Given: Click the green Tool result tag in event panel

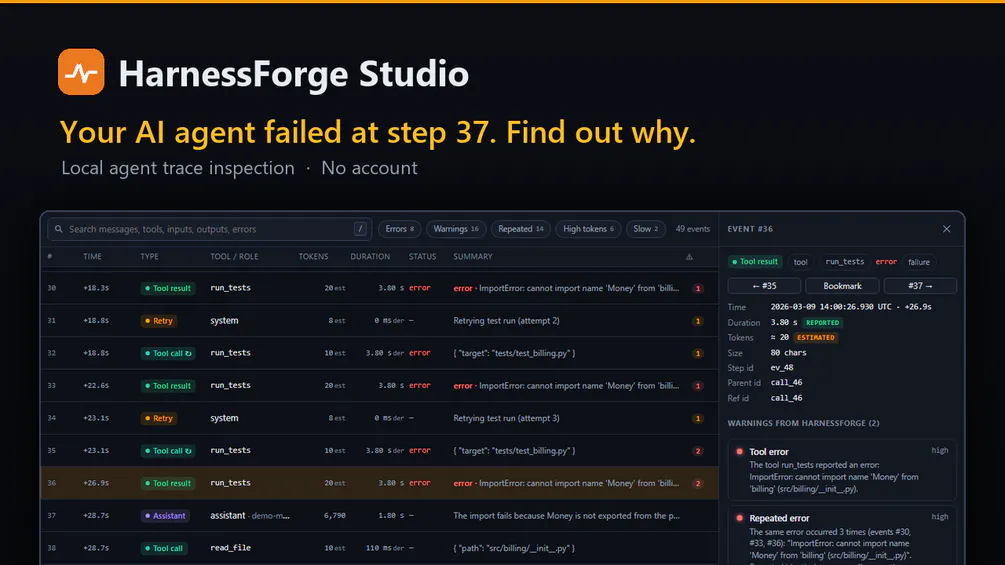Looking at the screenshot, I should [755, 261].
